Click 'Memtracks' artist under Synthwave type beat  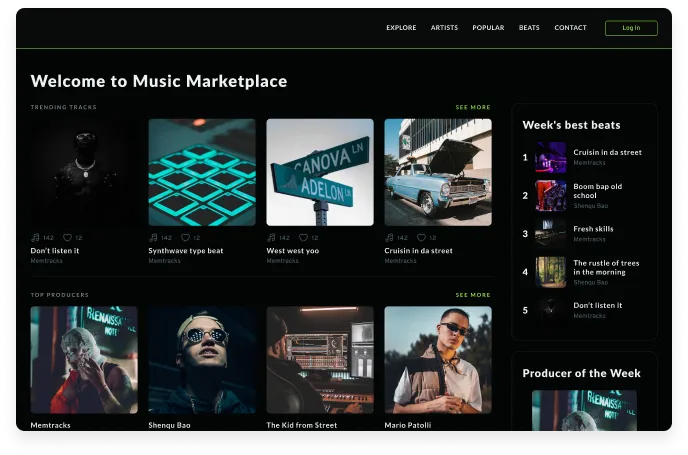click(164, 261)
